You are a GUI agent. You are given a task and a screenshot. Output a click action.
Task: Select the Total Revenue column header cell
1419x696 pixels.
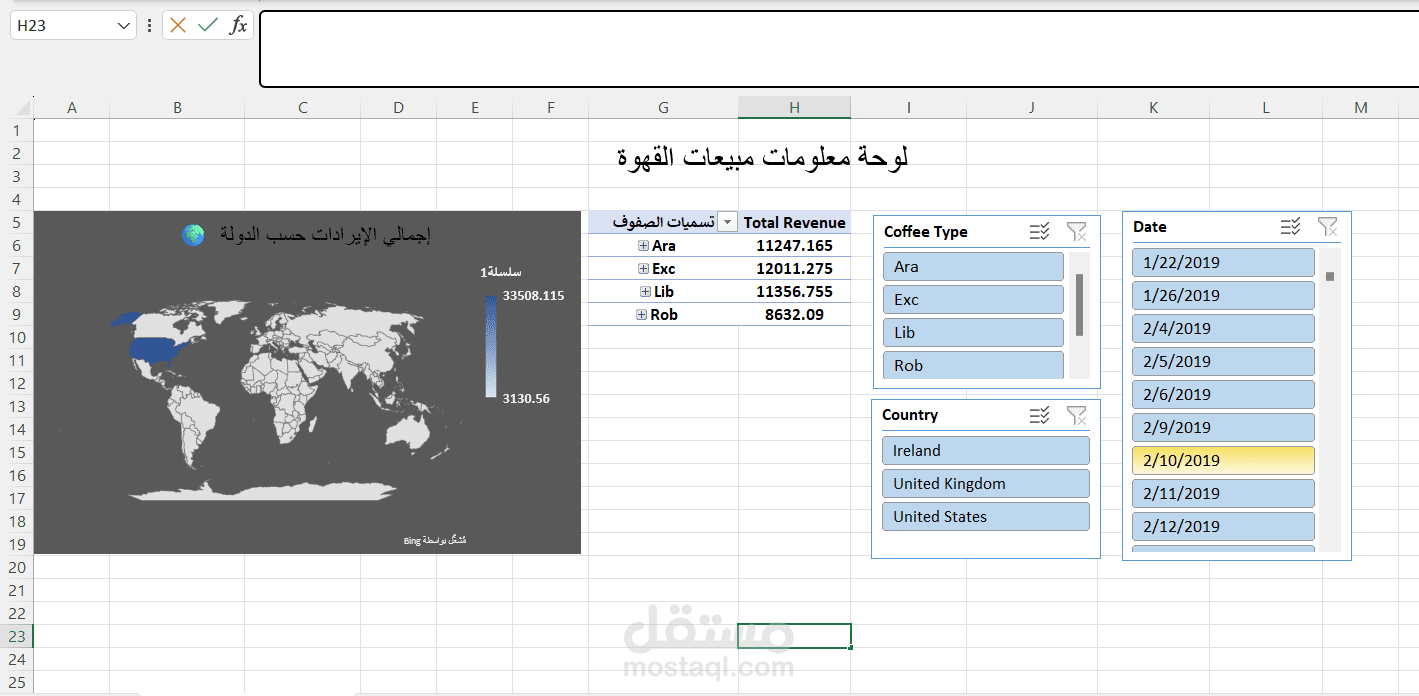point(794,221)
